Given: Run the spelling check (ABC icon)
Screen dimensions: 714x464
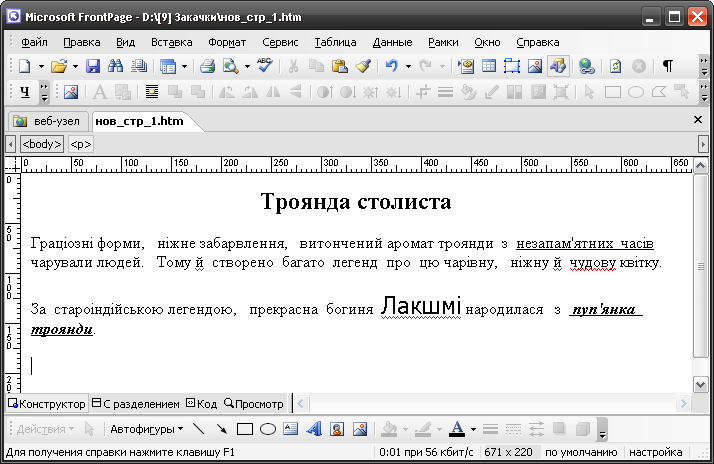Looking at the screenshot, I should pyautogui.click(x=264, y=66).
